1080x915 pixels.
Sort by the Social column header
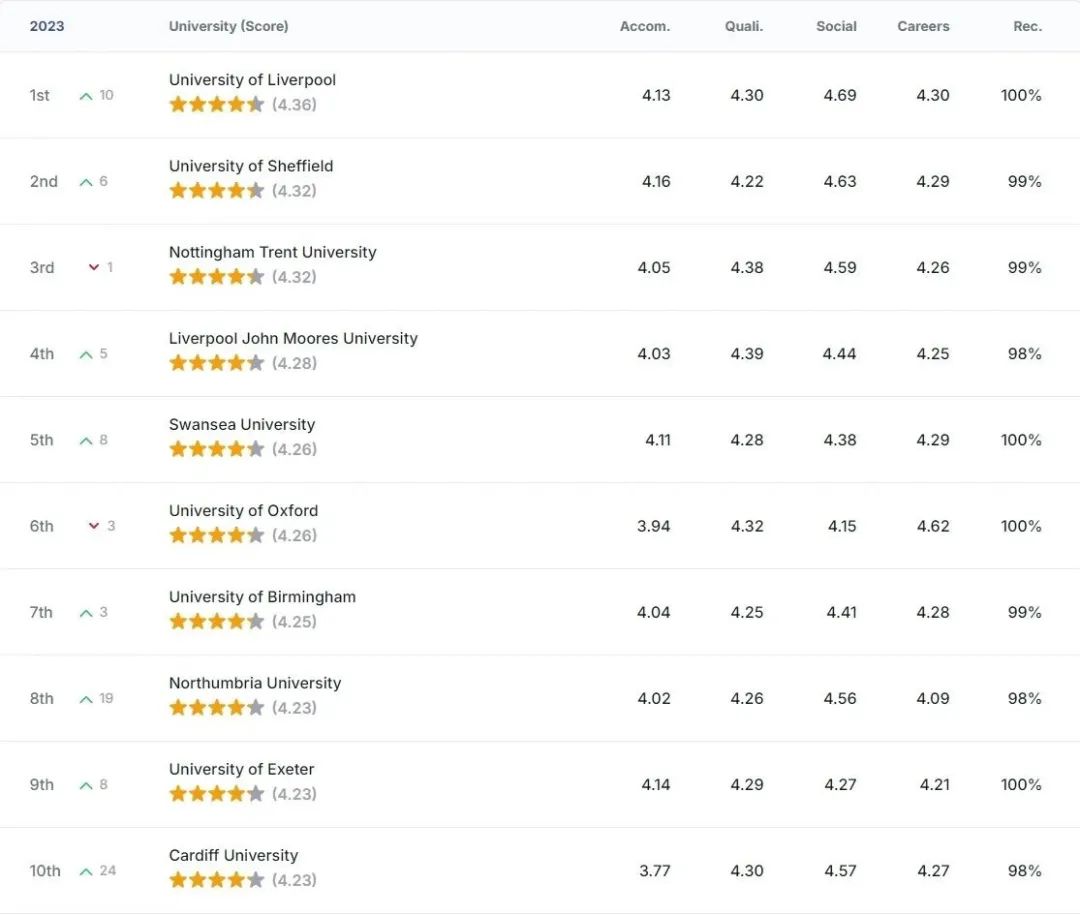(836, 26)
